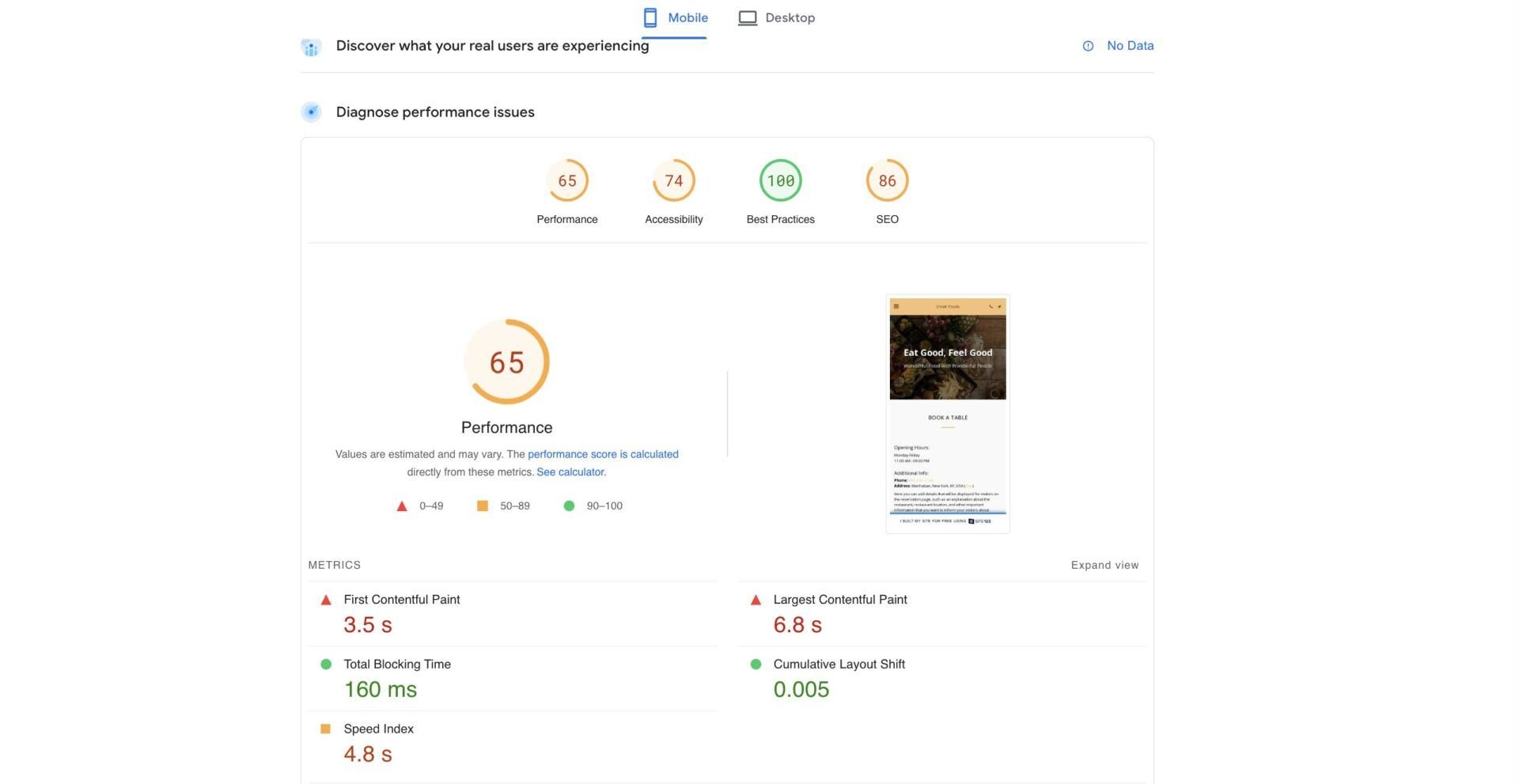
Task: Click the Cumulative Layout Shift green dot
Action: (756, 665)
